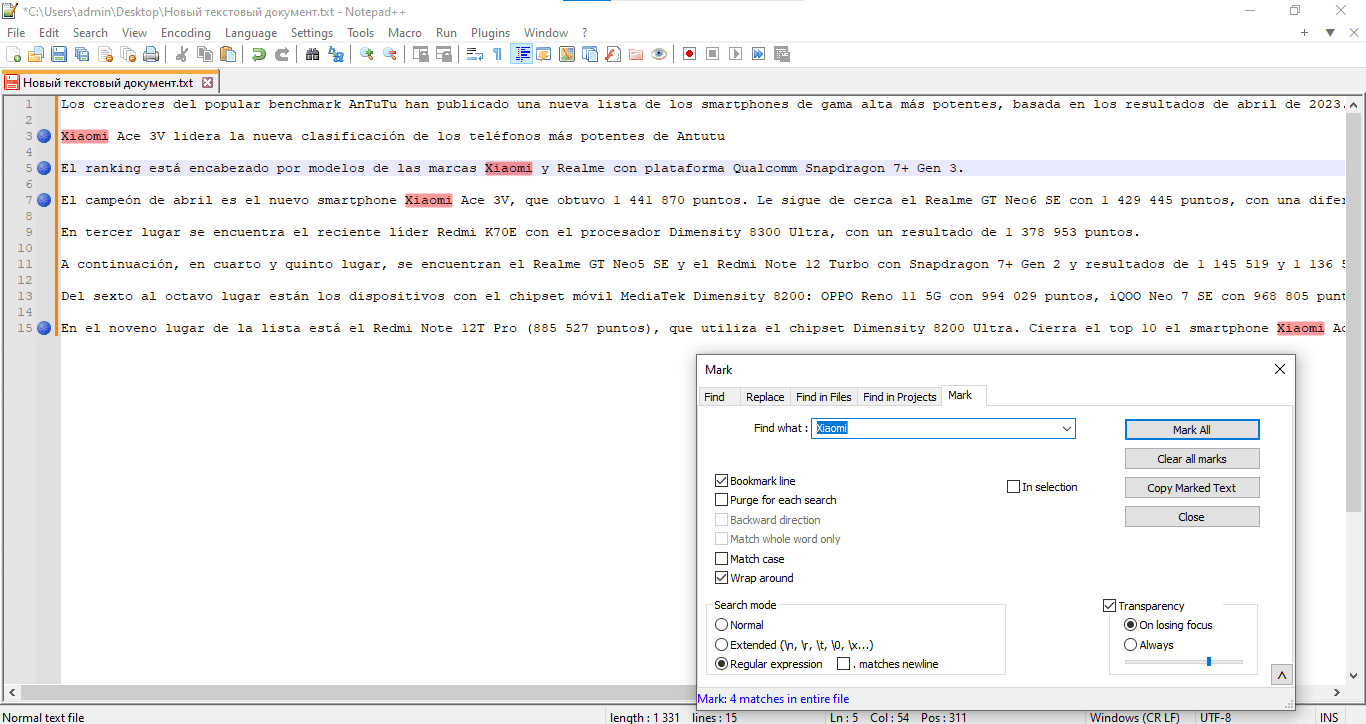1366x724 pixels.
Task: Collapse the Mark dialog with caret button
Action: click(1281, 675)
